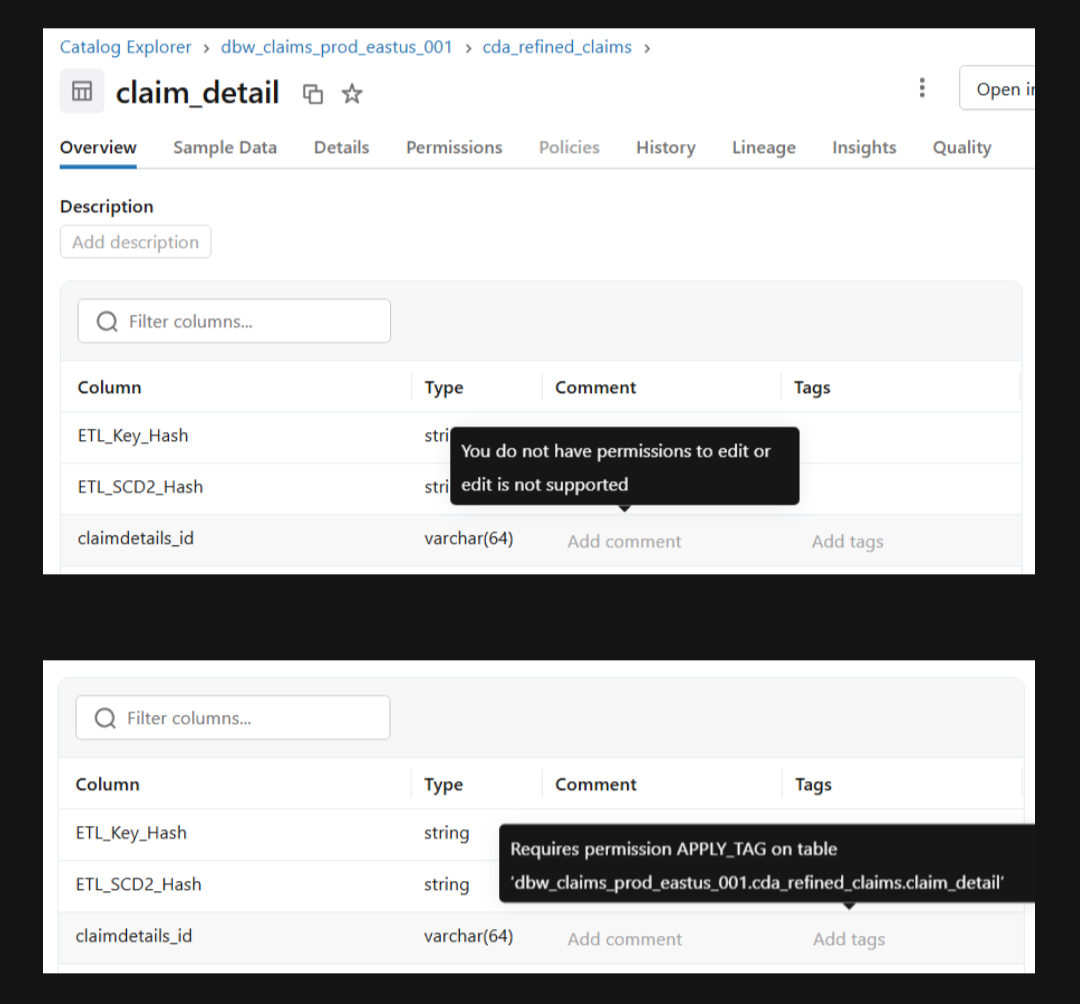Select ETL_SCD2_Hash in lower table
Screen dimensions: 1080x1004
(x=138, y=884)
